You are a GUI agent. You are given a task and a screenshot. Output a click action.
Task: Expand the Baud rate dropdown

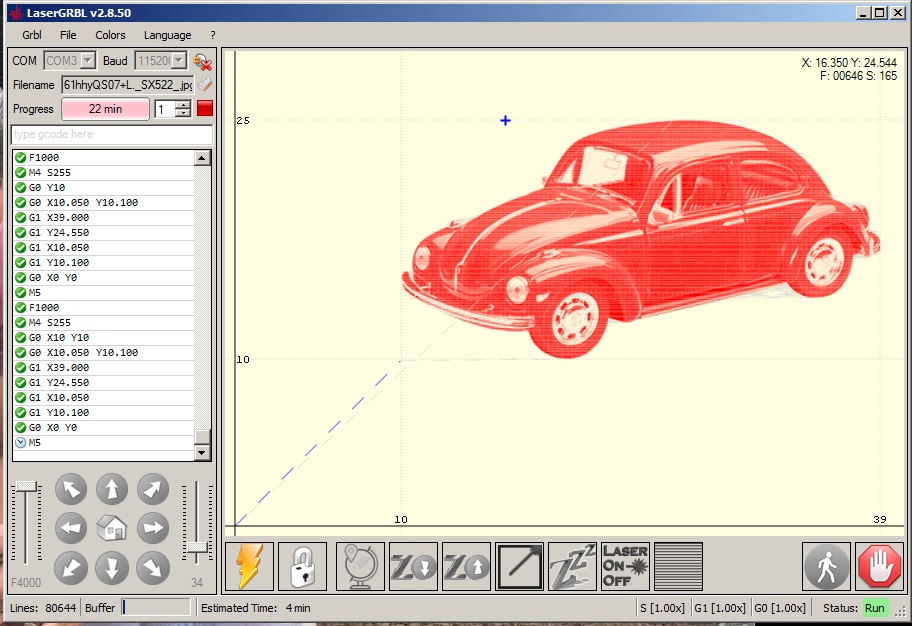(179, 61)
